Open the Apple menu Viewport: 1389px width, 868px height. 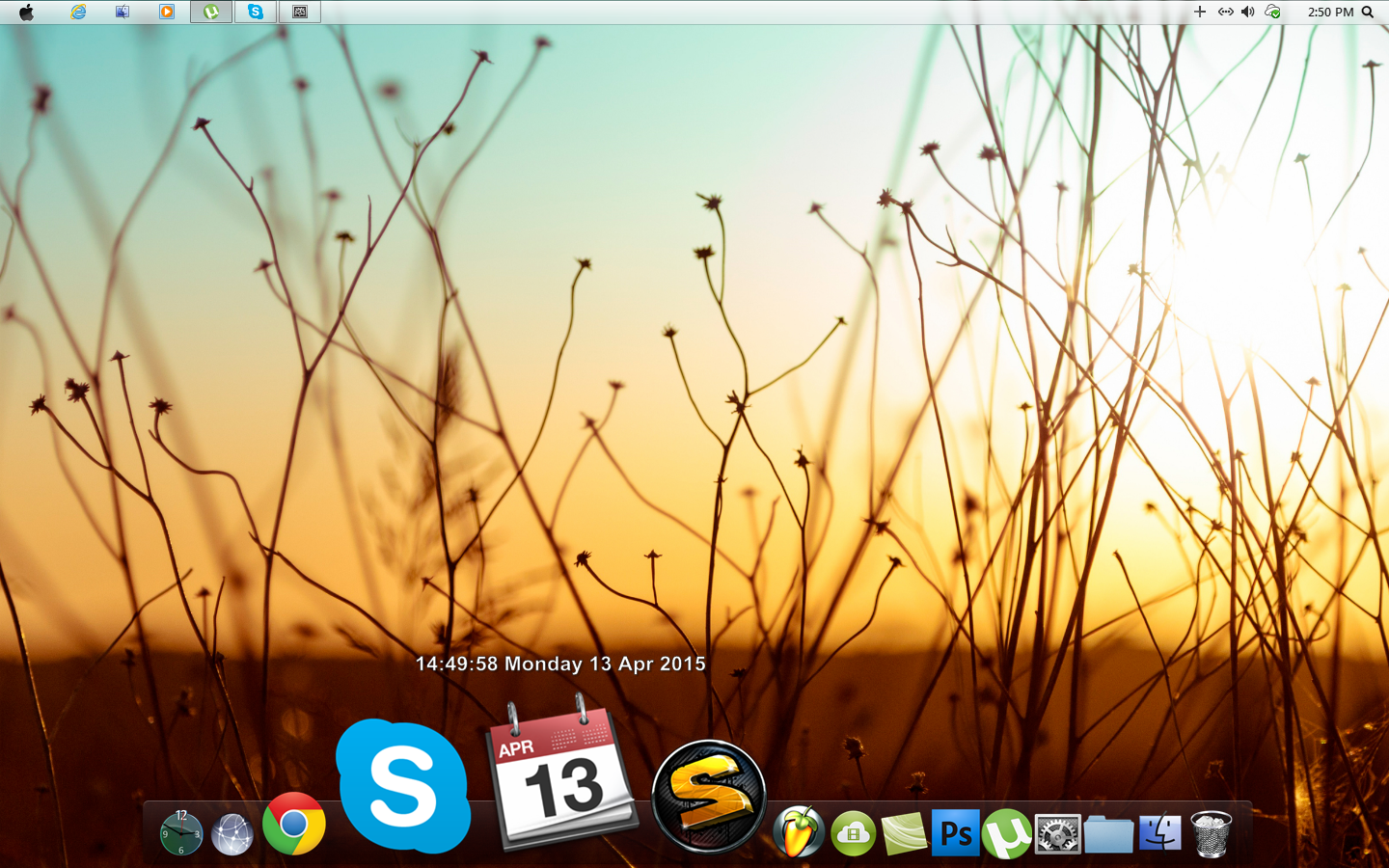coord(27,12)
